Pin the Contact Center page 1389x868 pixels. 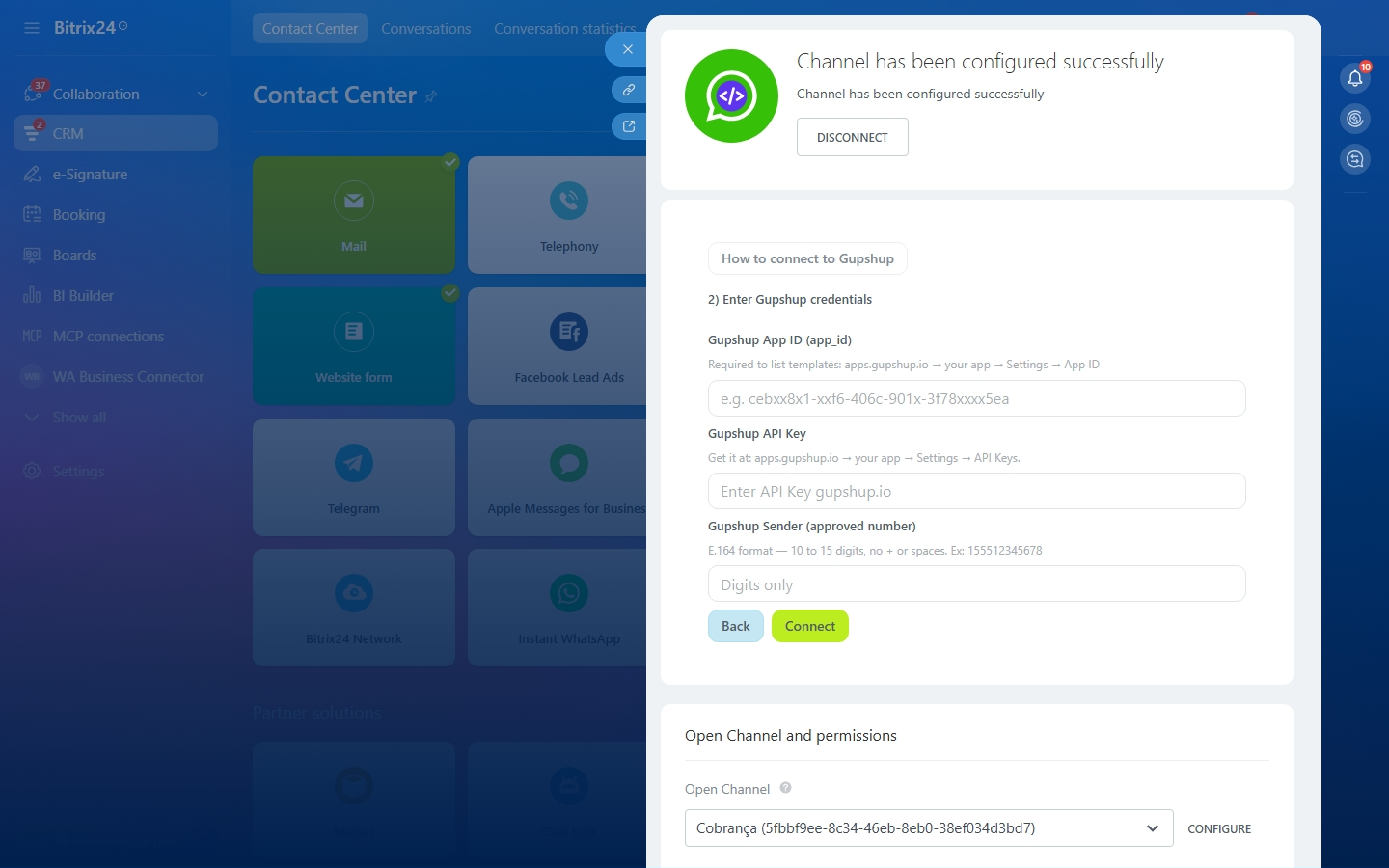coord(431,95)
